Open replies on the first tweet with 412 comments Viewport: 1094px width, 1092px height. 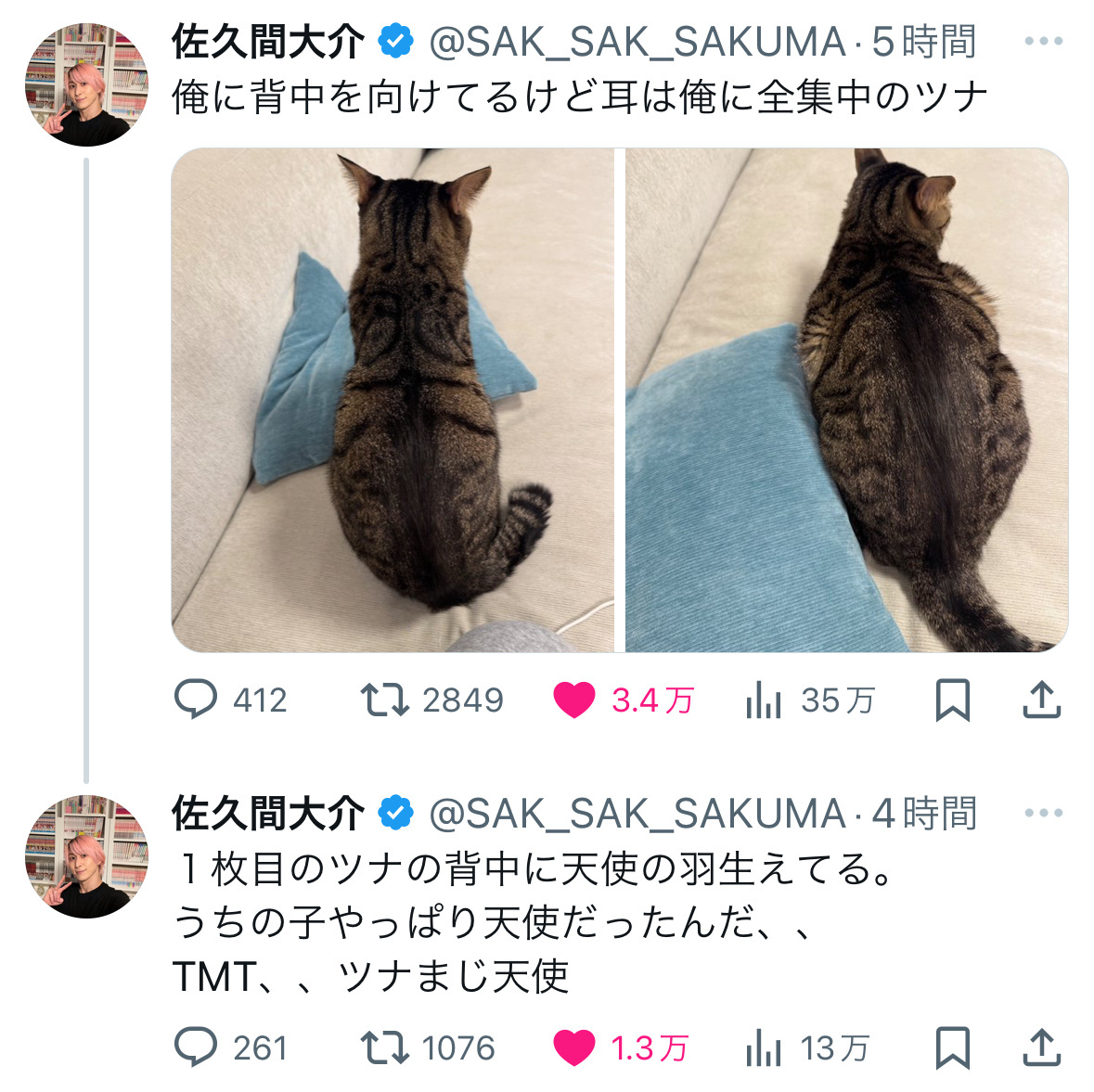pyautogui.click(x=230, y=700)
